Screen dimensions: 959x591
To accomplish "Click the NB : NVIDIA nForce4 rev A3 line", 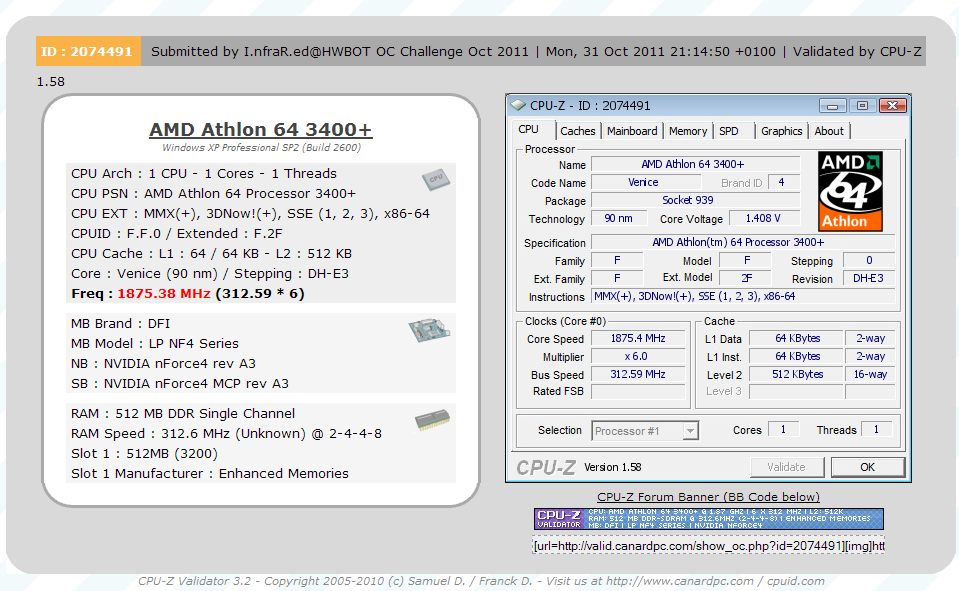I will (163, 363).
